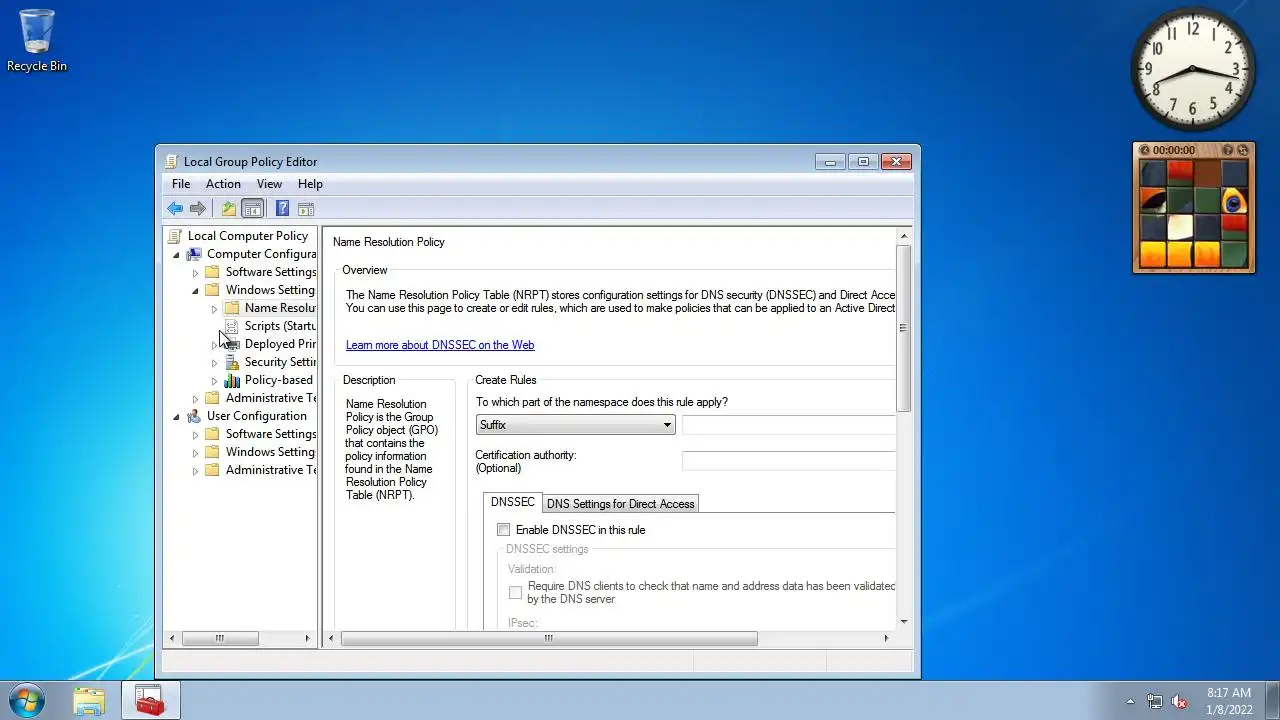
Task: Open the blue Help toolbar icon
Action: click(x=282, y=209)
